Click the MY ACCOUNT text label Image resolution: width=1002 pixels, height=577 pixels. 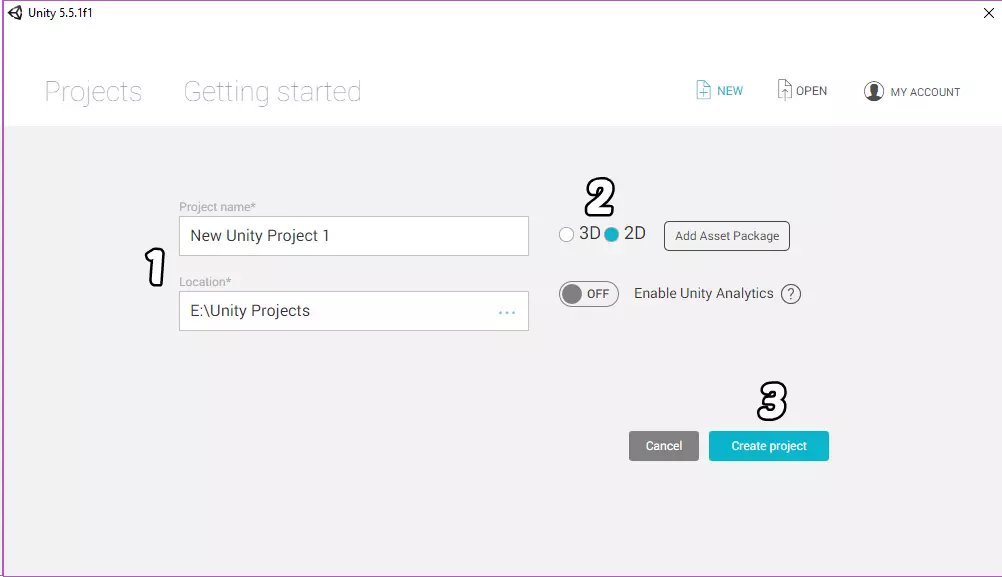tap(925, 92)
